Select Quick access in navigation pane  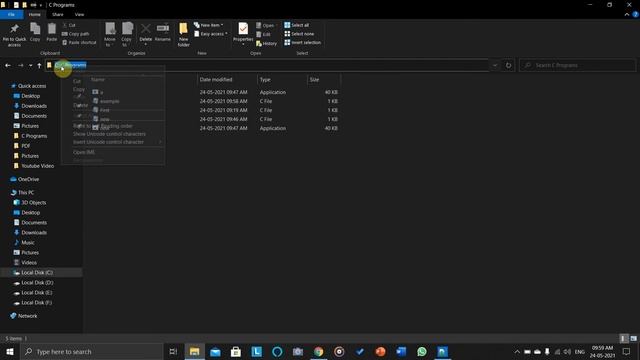[x=32, y=86]
